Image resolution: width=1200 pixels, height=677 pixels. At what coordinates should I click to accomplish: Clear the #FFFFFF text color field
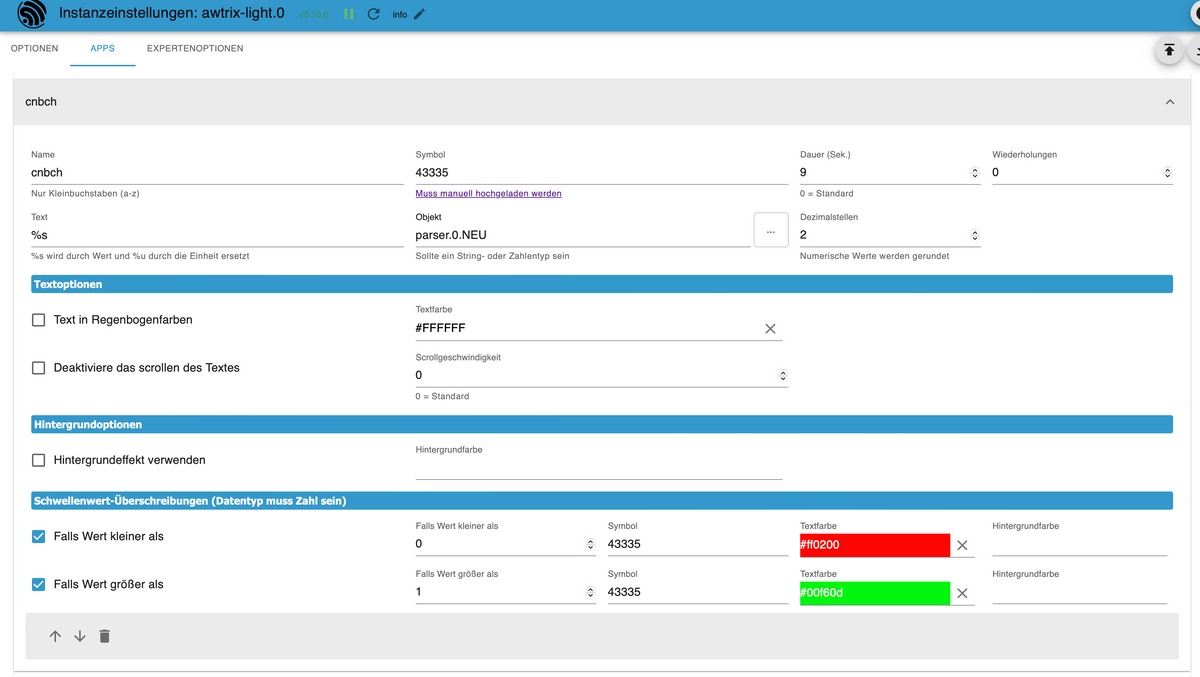tap(770, 328)
